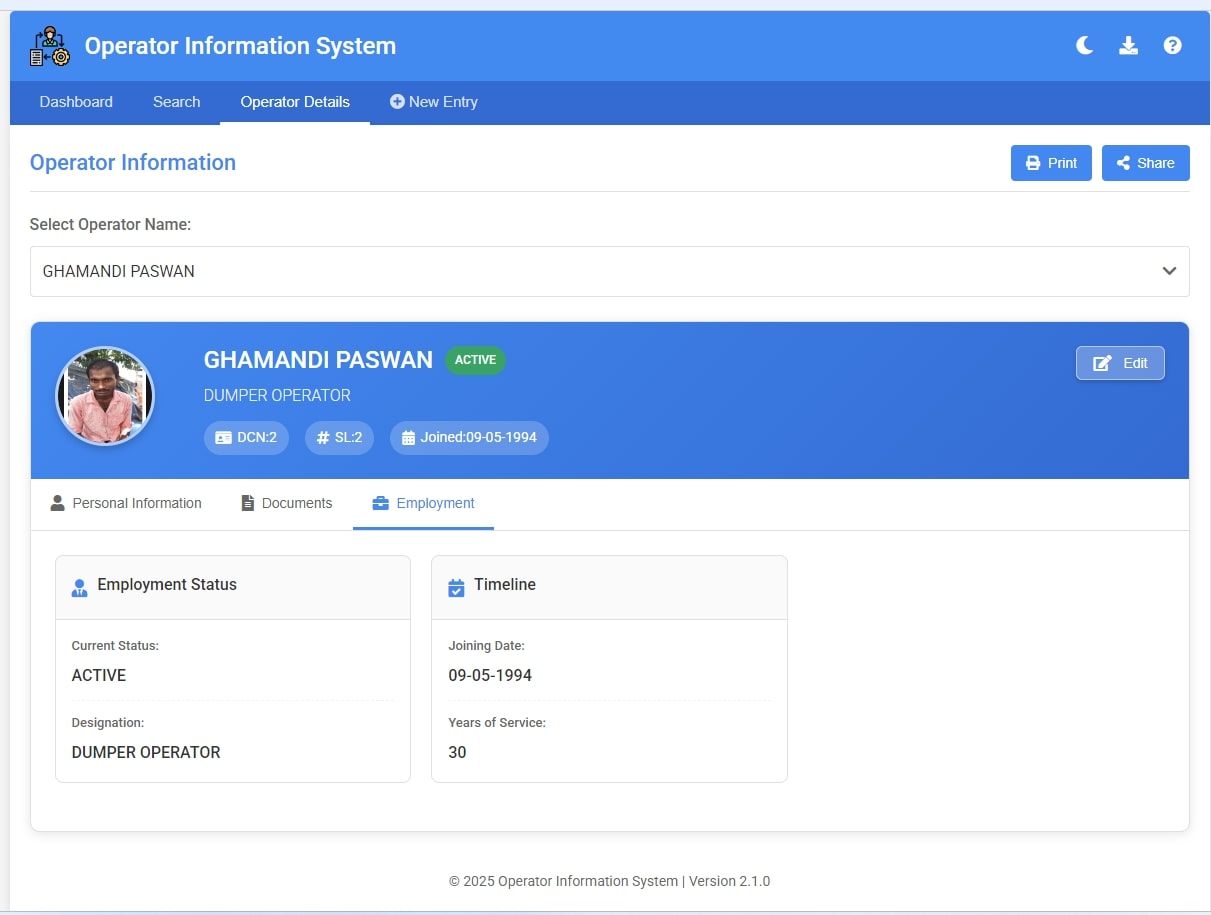Screen dimensions: 1211x915
Task: Click the Timeline calendar-check icon
Action: (456, 587)
